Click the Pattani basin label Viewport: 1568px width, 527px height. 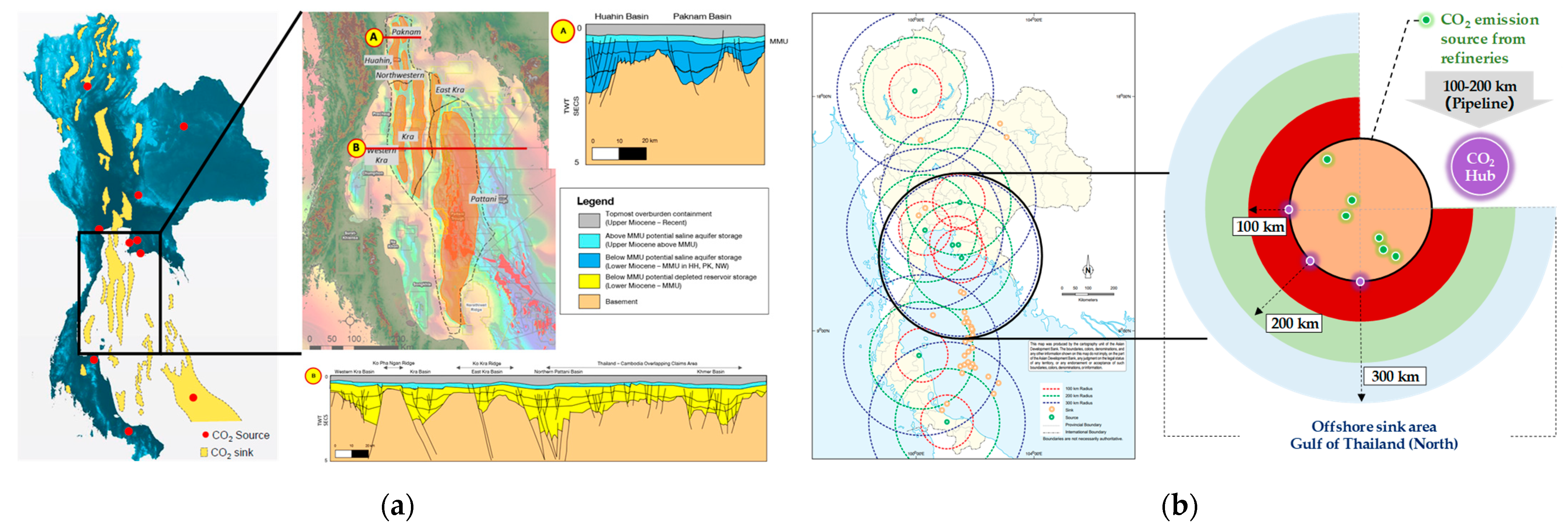click(483, 199)
